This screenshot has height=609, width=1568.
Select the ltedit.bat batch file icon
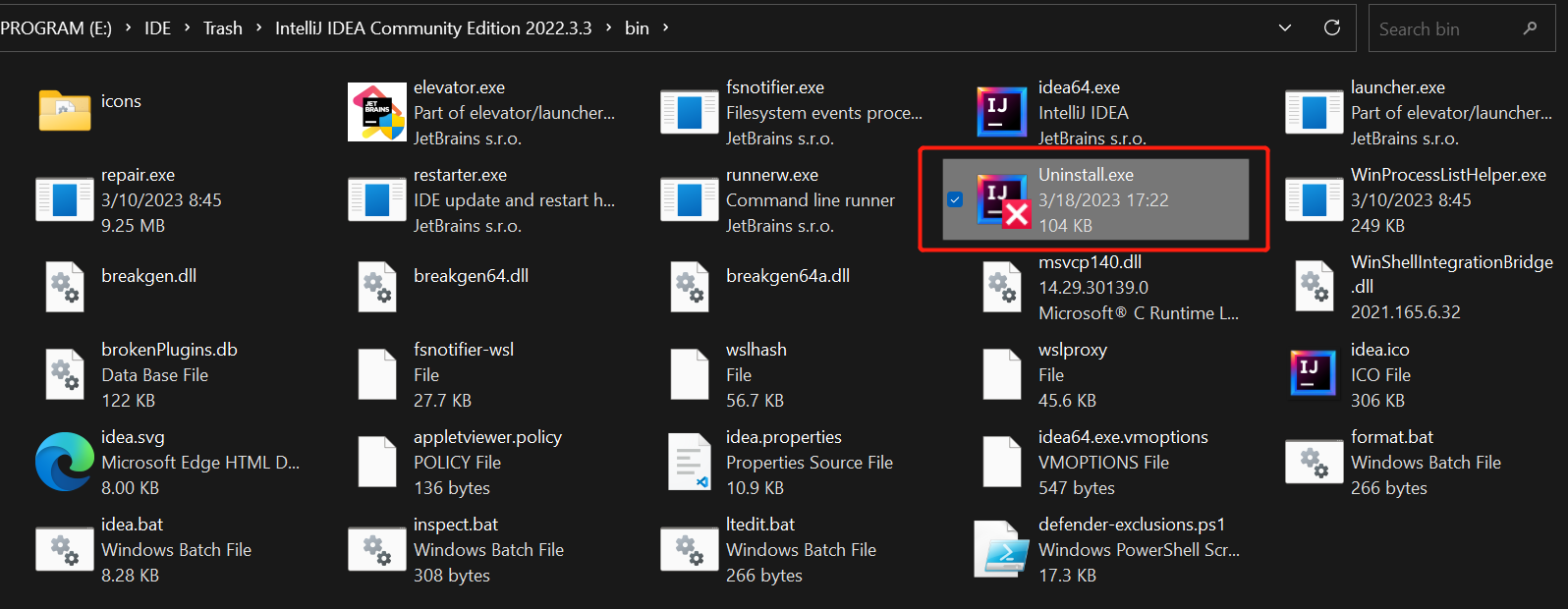pyautogui.click(x=690, y=549)
